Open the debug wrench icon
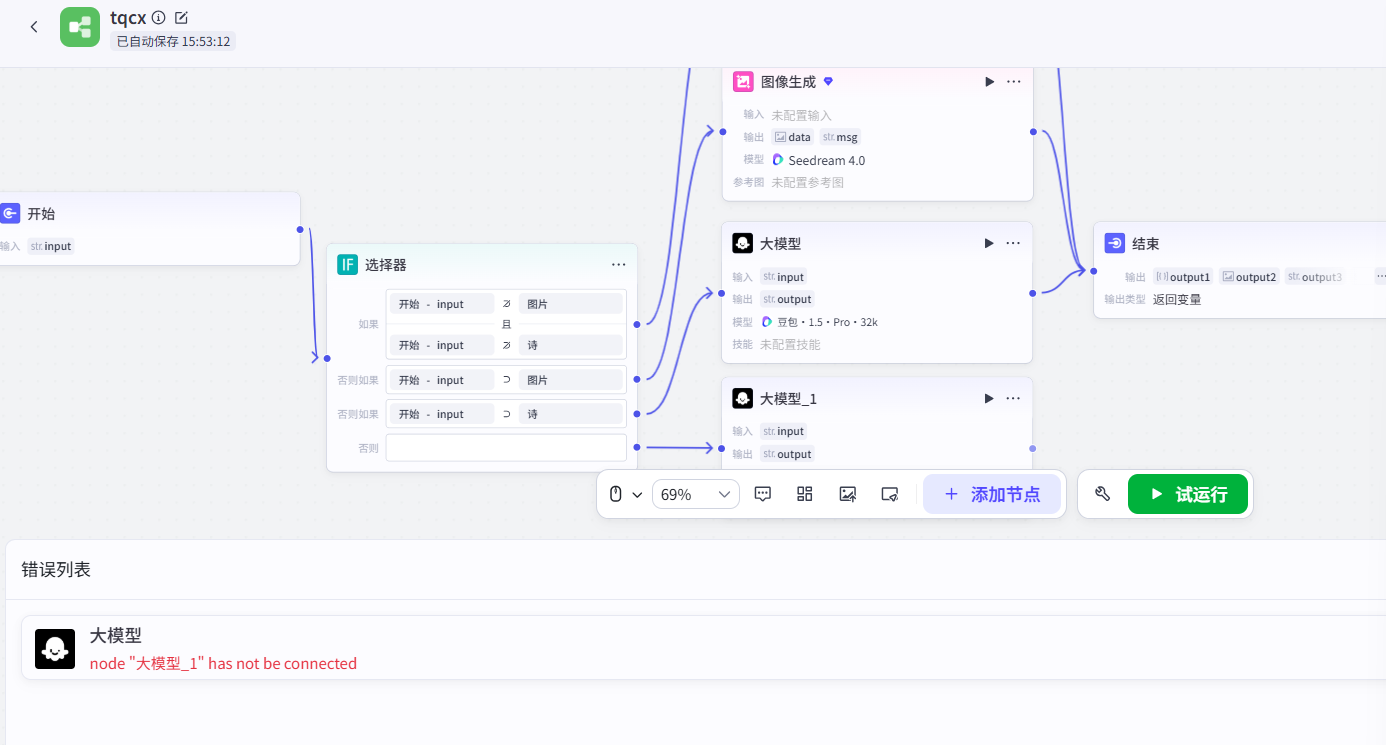1386x745 pixels. click(x=1103, y=494)
